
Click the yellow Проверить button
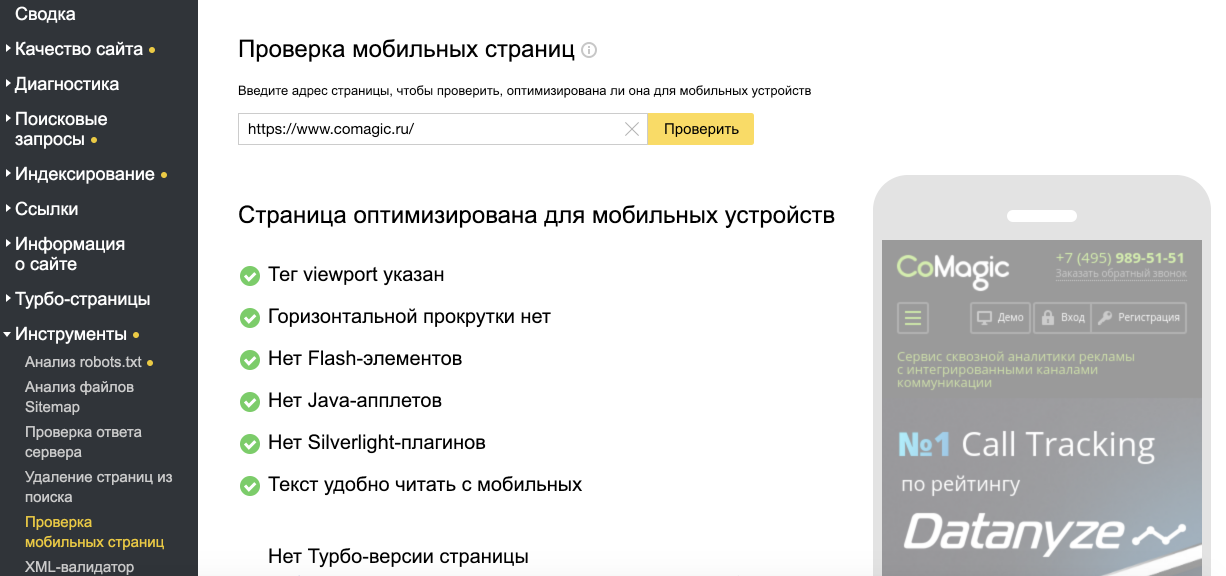(x=701, y=129)
